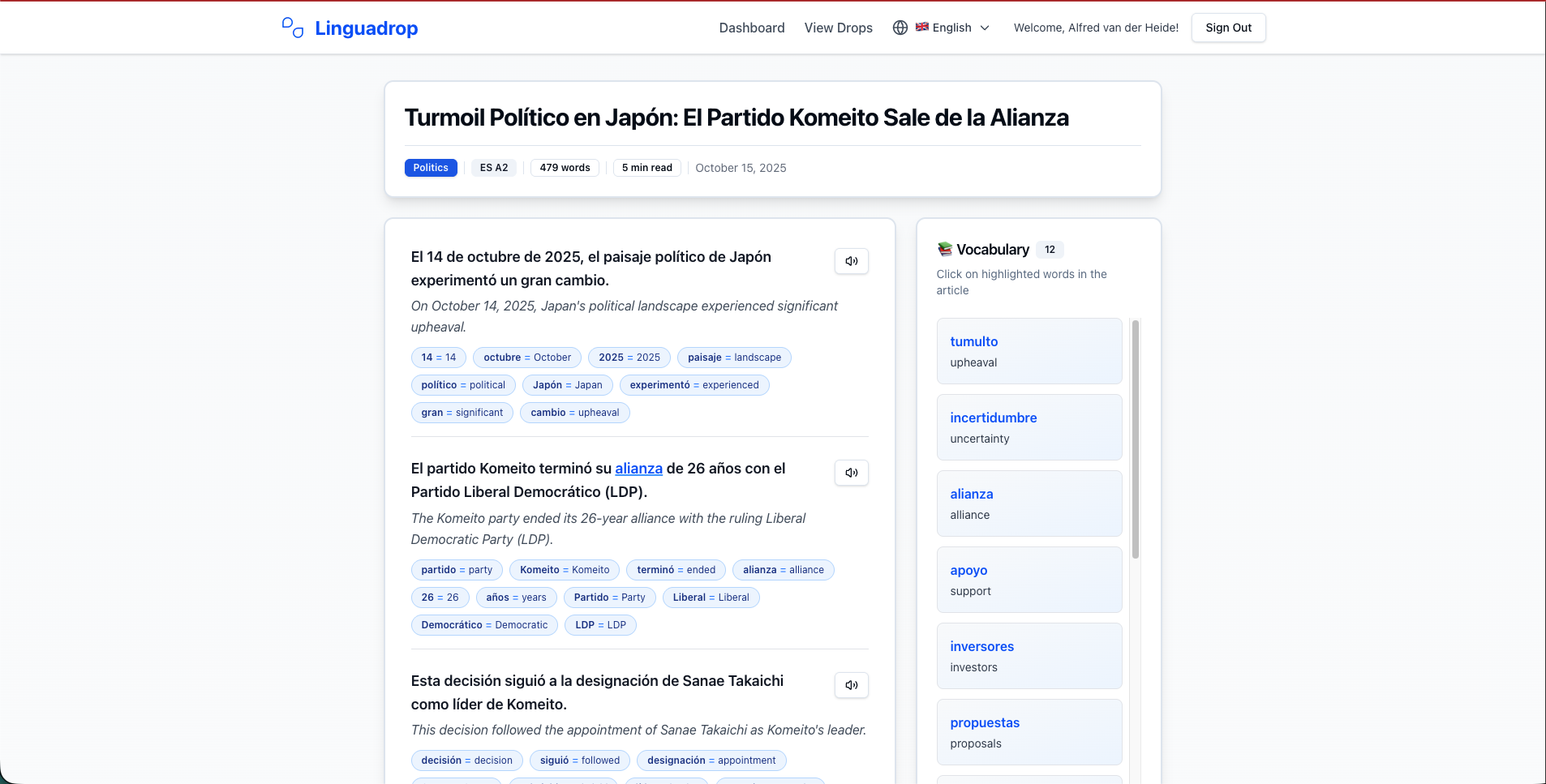Click the highlighted word alianza in the article

[638, 469]
